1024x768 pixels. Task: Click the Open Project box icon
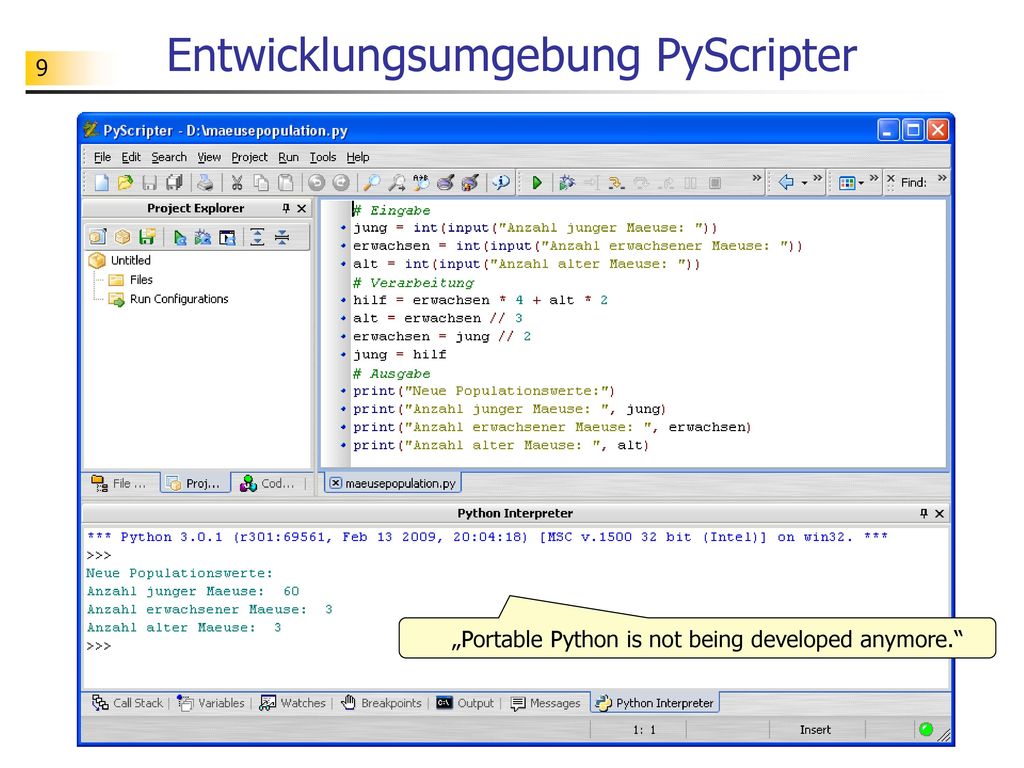pyautogui.click(x=122, y=237)
